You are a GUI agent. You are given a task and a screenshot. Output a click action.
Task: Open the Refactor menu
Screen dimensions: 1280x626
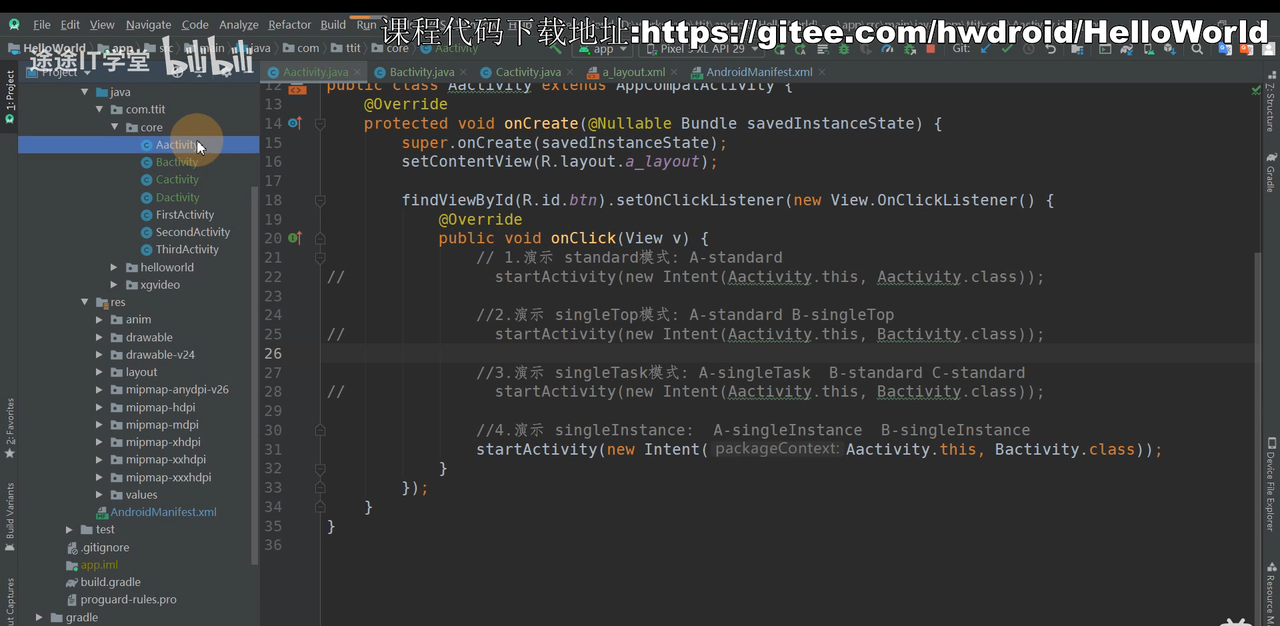(x=289, y=25)
